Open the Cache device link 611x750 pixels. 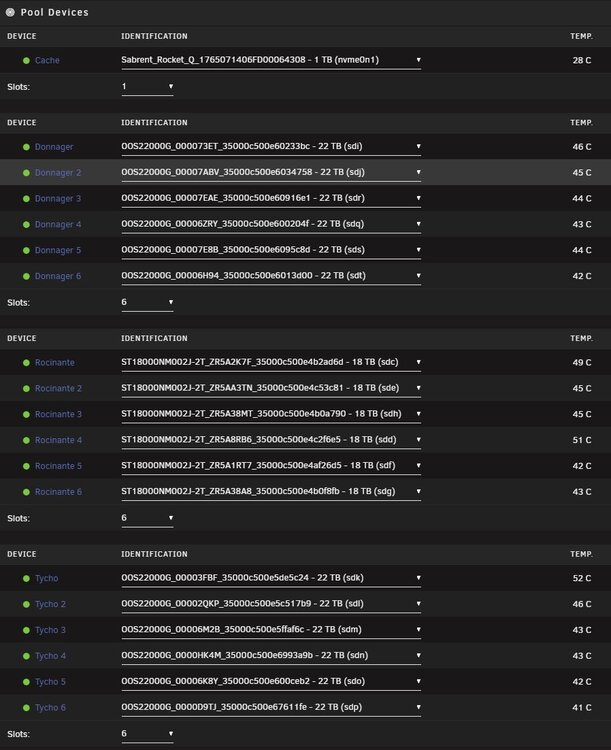[47, 60]
